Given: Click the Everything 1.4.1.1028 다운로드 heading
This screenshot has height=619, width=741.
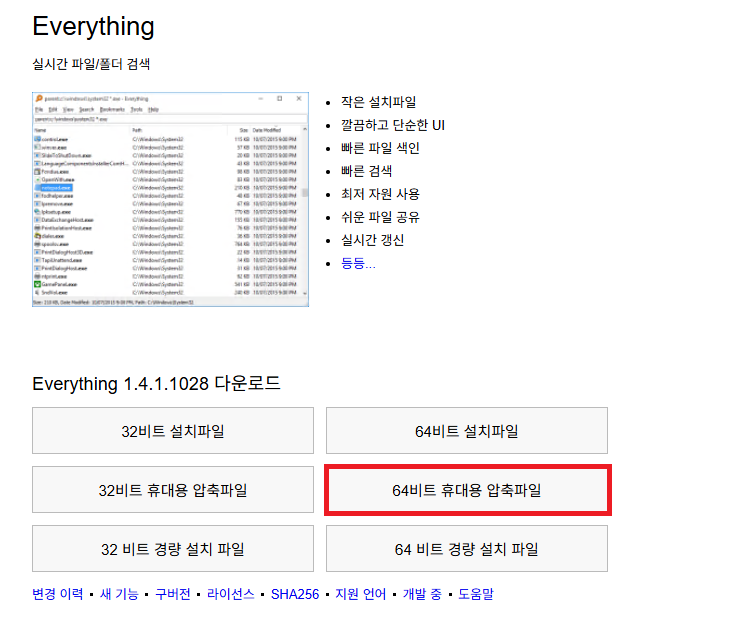Looking at the screenshot, I should tap(156, 383).
